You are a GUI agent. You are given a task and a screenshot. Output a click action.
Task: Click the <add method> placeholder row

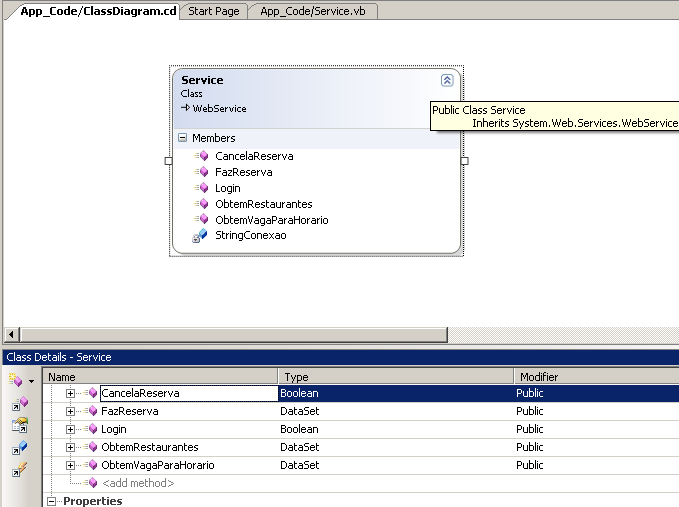click(137, 483)
